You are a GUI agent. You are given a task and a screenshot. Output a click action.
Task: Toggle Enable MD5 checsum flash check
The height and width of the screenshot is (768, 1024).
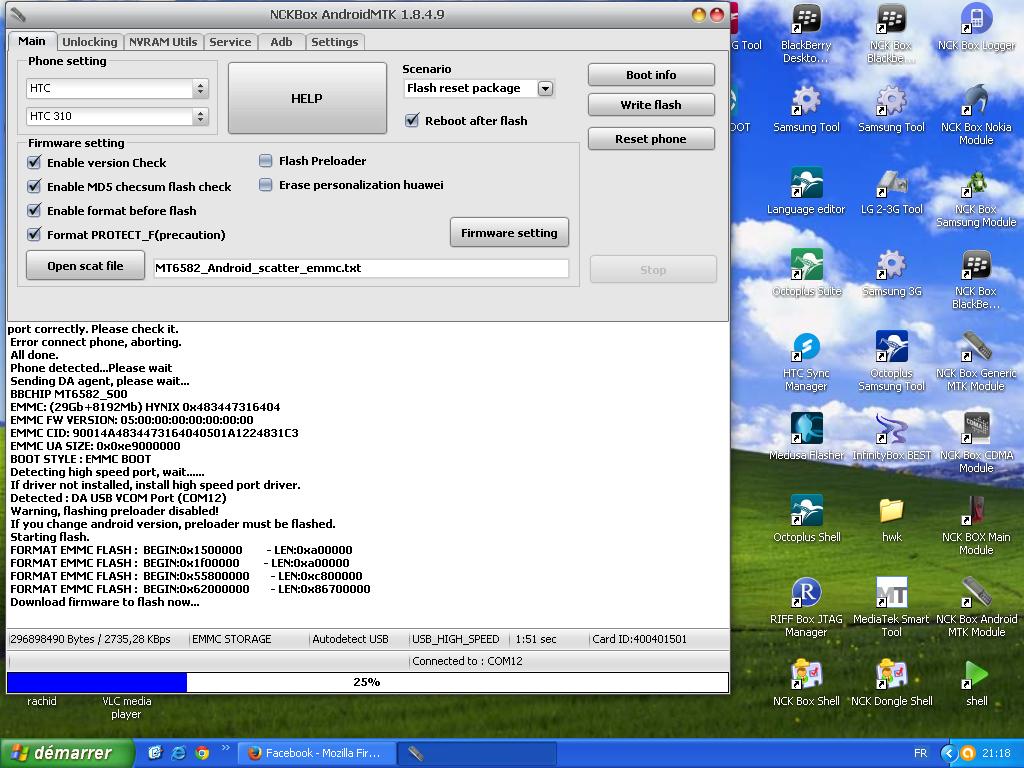click(x=34, y=186)
